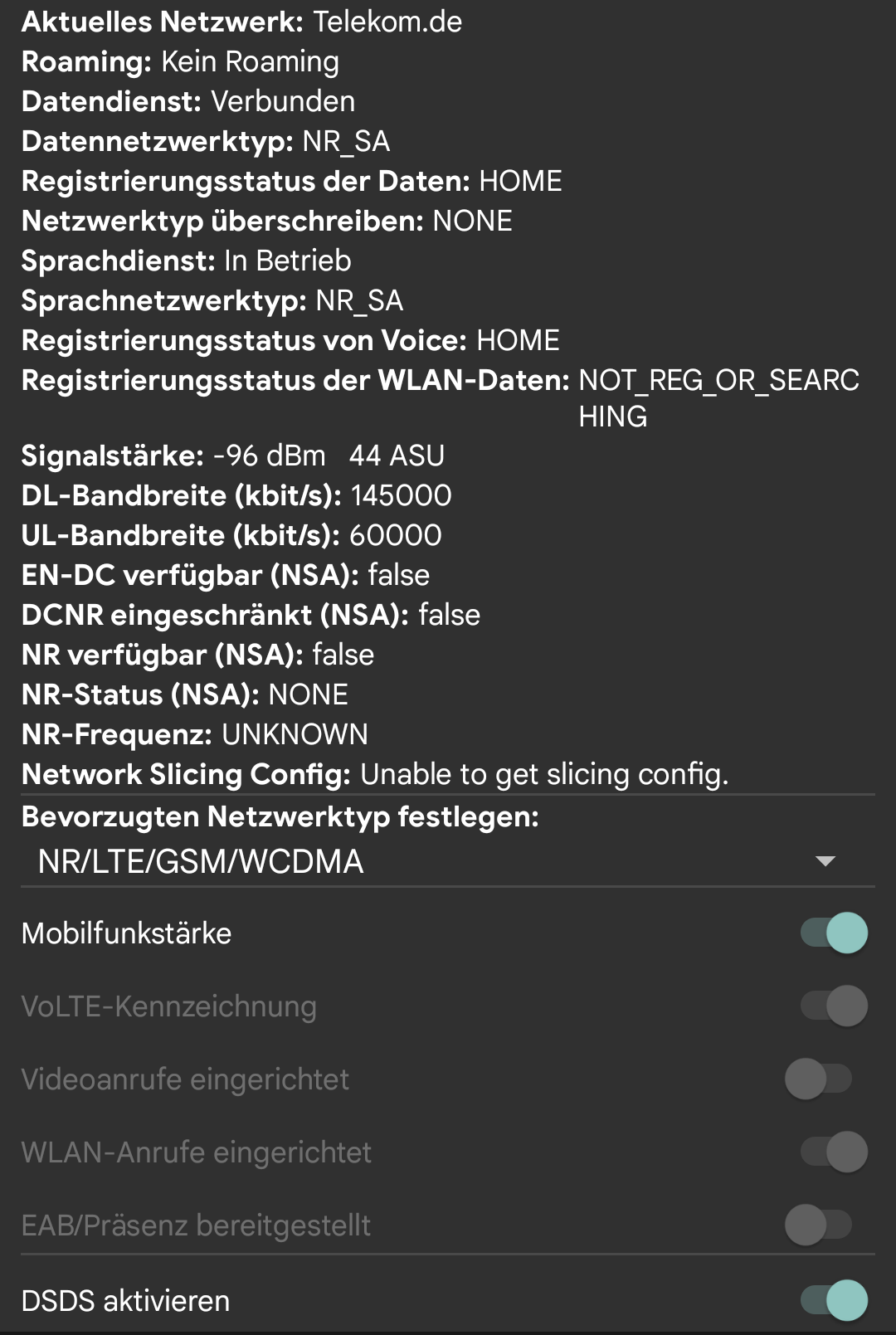Click the dropdown chevron next to NR/LTE/GSM/WCDMA

pyautogui.click(x=824, y=863)
